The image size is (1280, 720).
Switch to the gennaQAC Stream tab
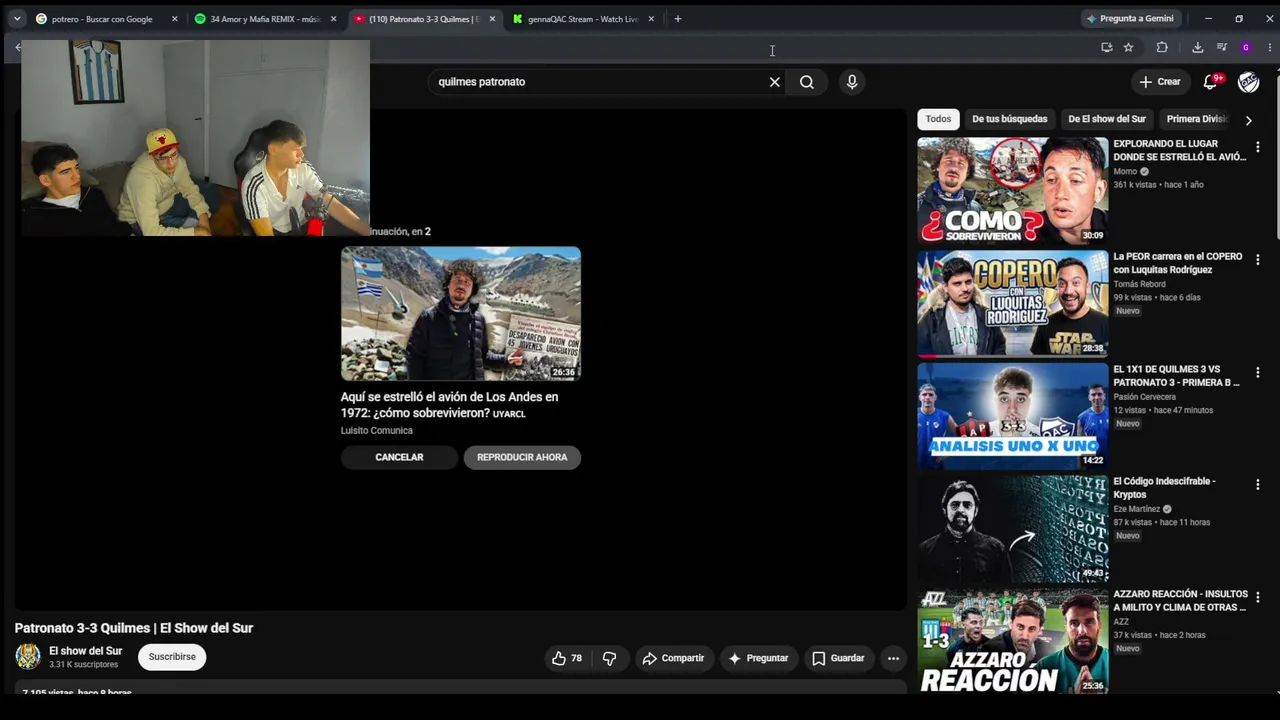pyautogui.click(x=583, y=19)
